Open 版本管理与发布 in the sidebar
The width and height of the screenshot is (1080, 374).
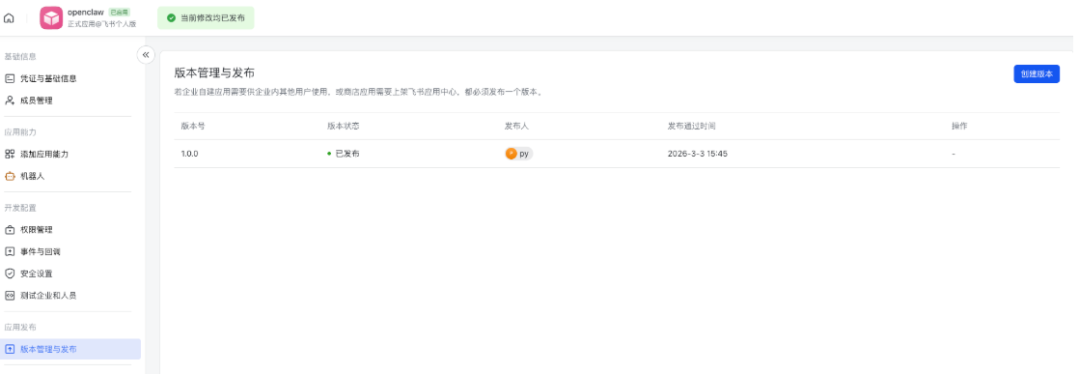(70, 349)
